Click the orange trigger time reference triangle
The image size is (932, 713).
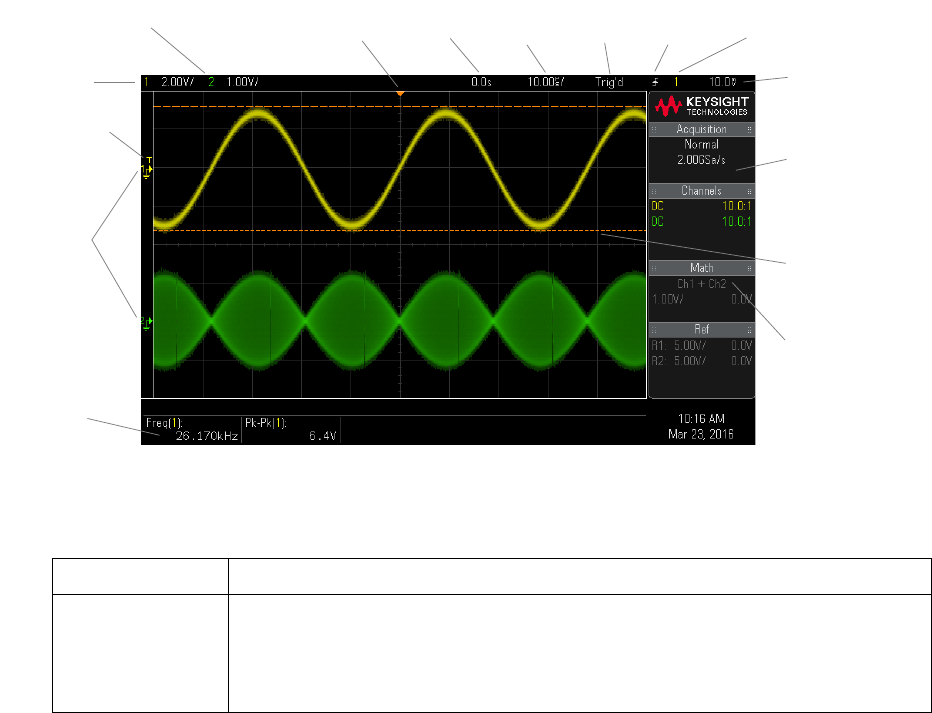click(x=400, y=93)
